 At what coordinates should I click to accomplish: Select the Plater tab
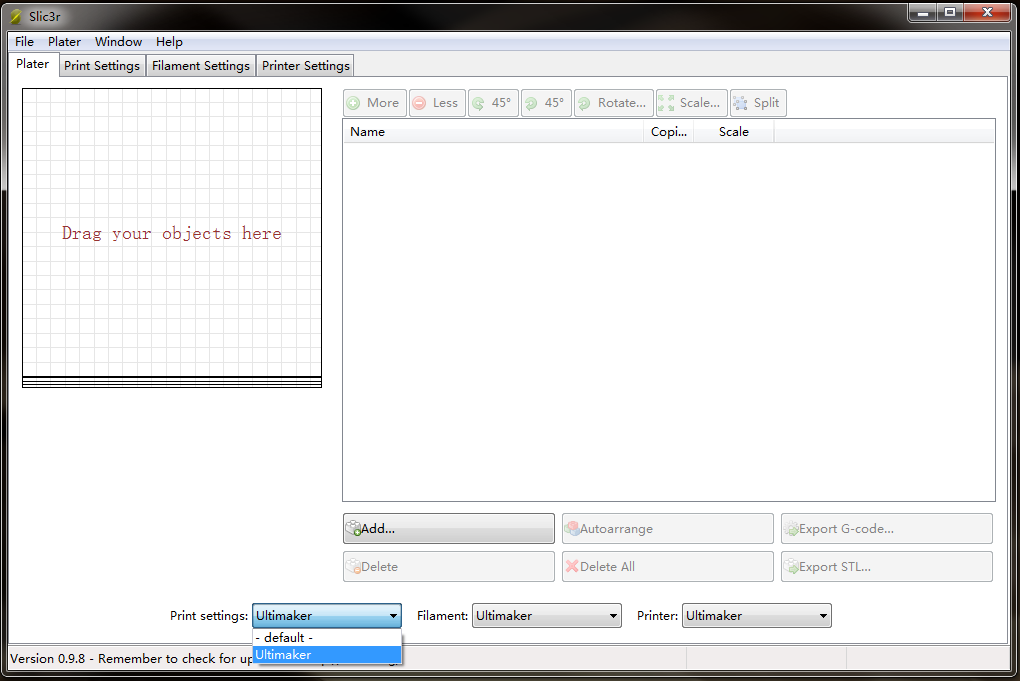[x=33, y=64]
